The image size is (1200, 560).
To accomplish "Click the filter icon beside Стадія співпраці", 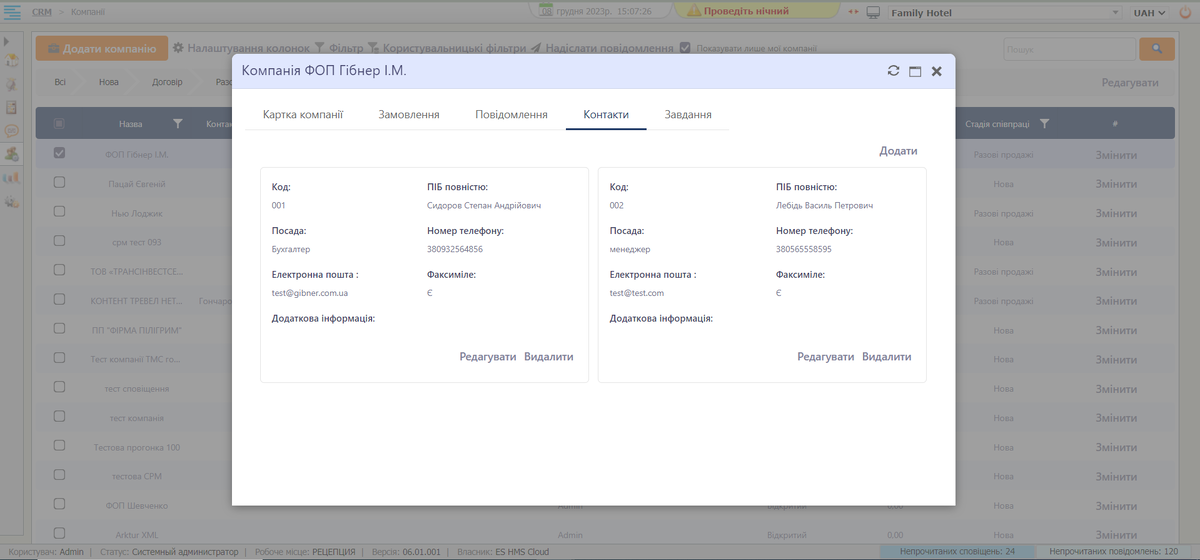I will [1044, 124].
